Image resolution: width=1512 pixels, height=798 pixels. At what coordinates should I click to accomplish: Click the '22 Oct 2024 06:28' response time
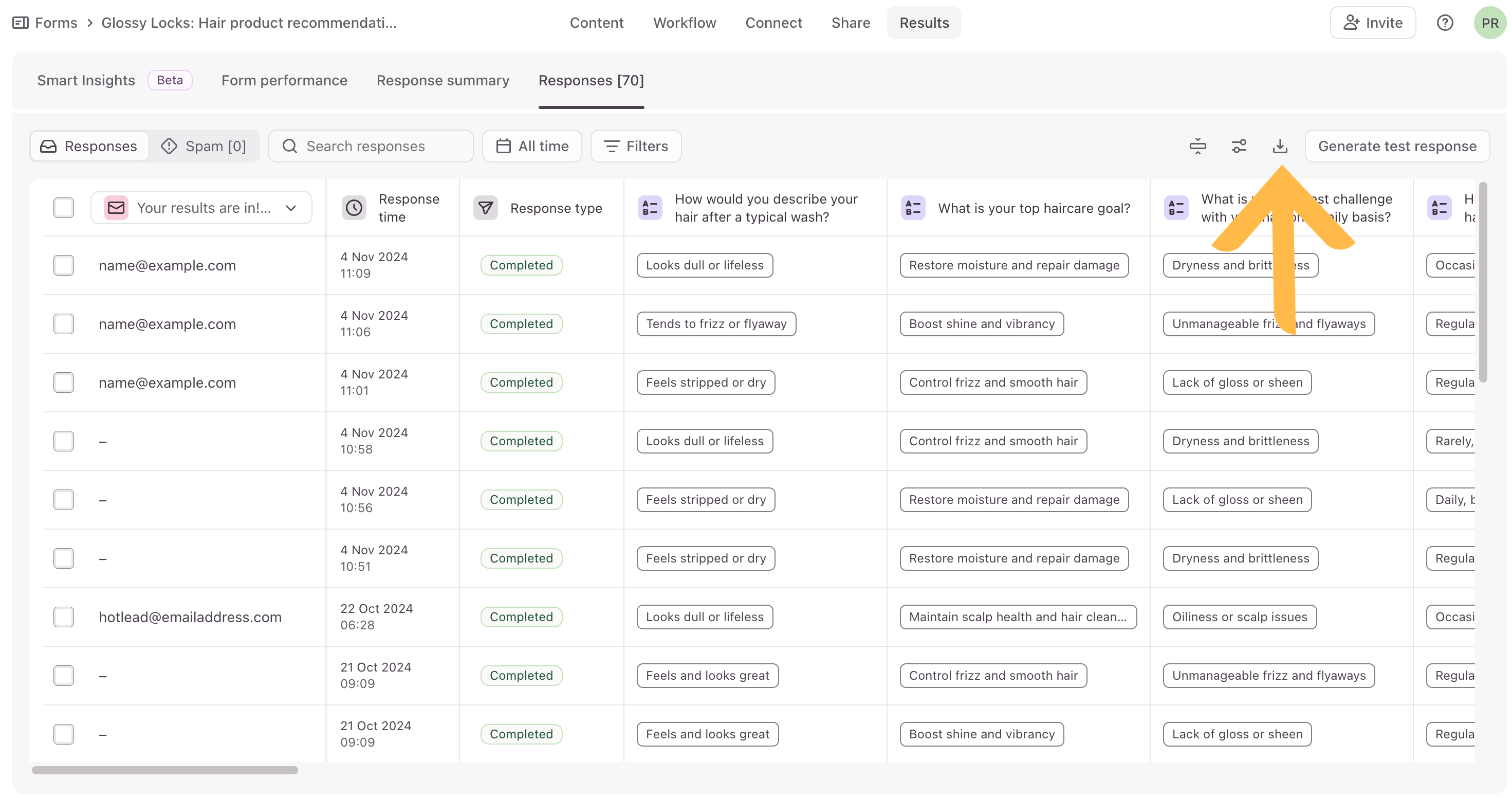click(x=377, y=617)
